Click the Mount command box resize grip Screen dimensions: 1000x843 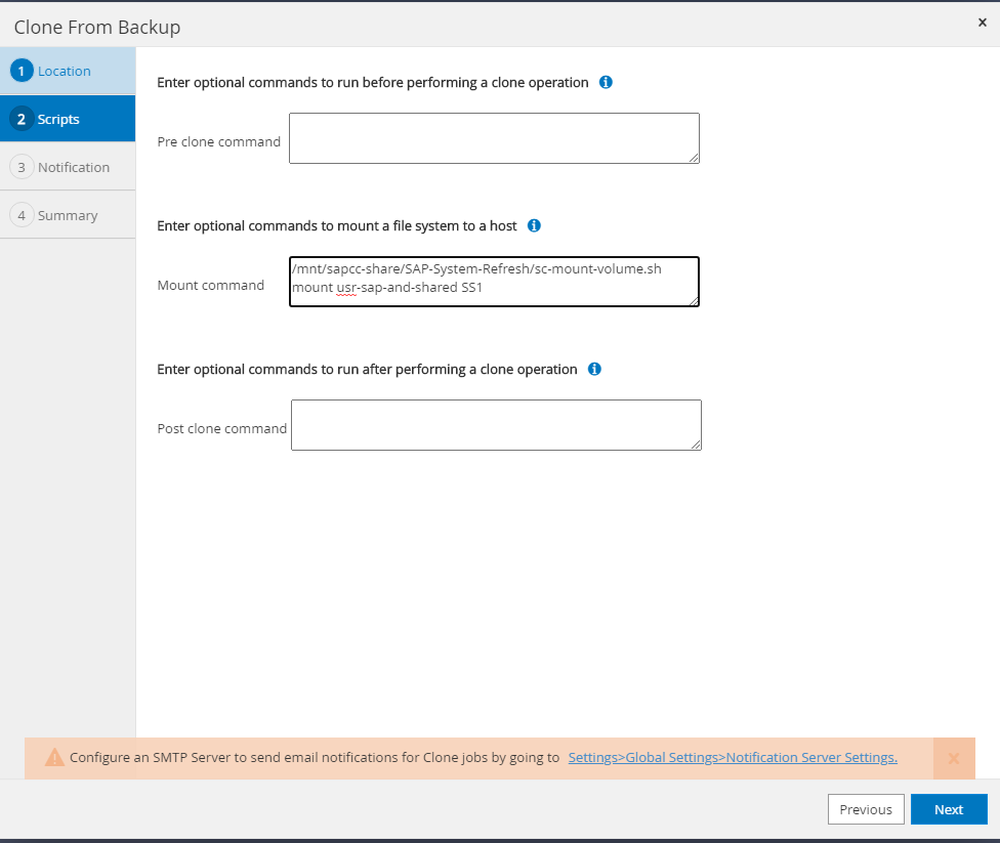pos(692,299)
